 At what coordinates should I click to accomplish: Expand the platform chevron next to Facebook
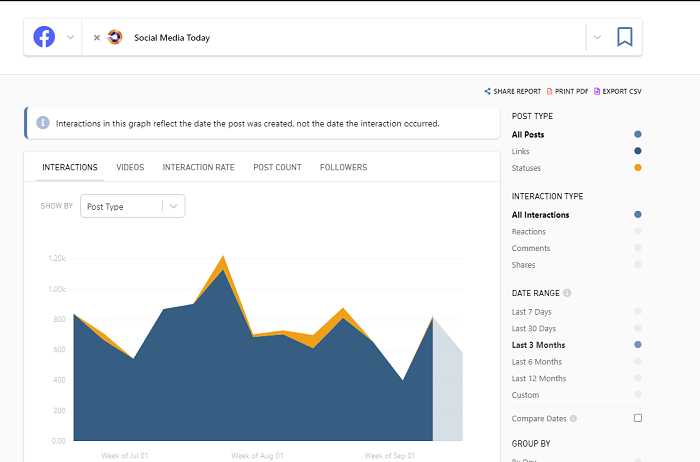point(70,37)
